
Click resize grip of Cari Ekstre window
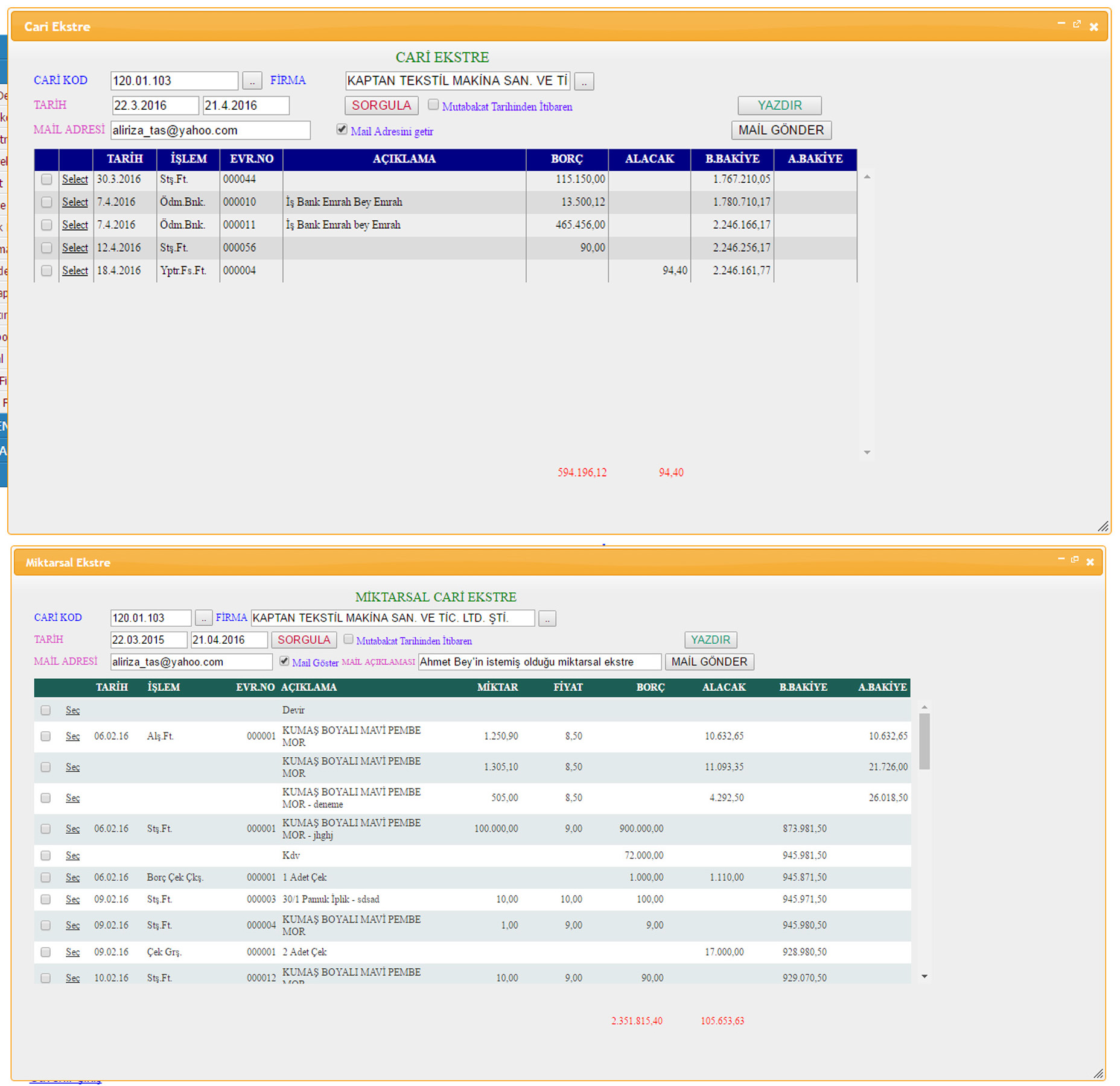pos(1103,527)
